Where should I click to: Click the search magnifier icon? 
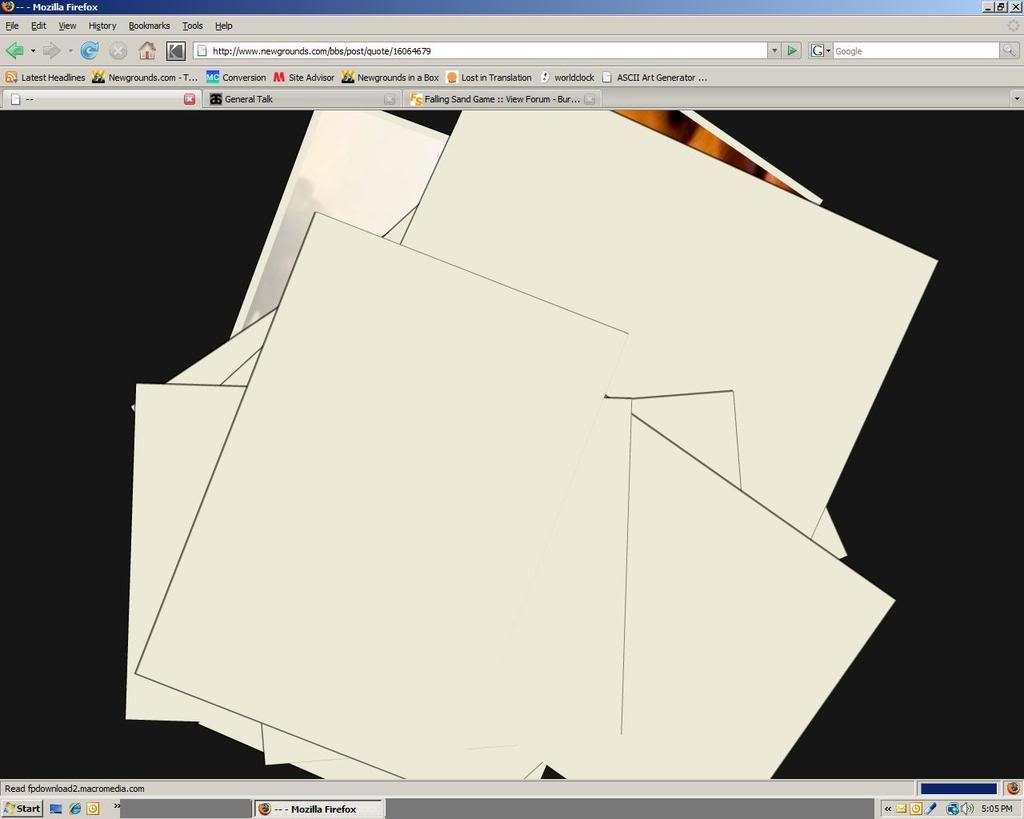[x=1009, y=50]
